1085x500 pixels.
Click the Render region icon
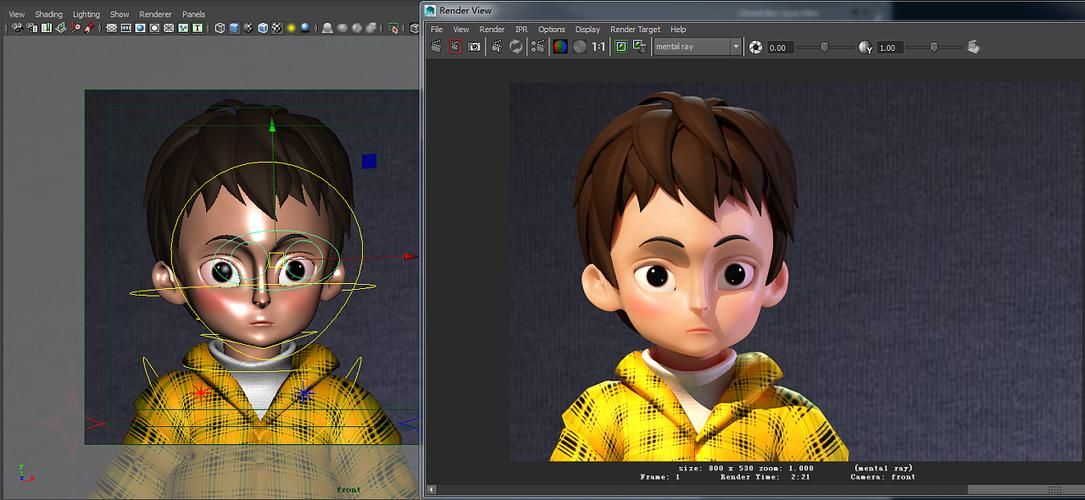pyautogui.click(x=455, y=47)
